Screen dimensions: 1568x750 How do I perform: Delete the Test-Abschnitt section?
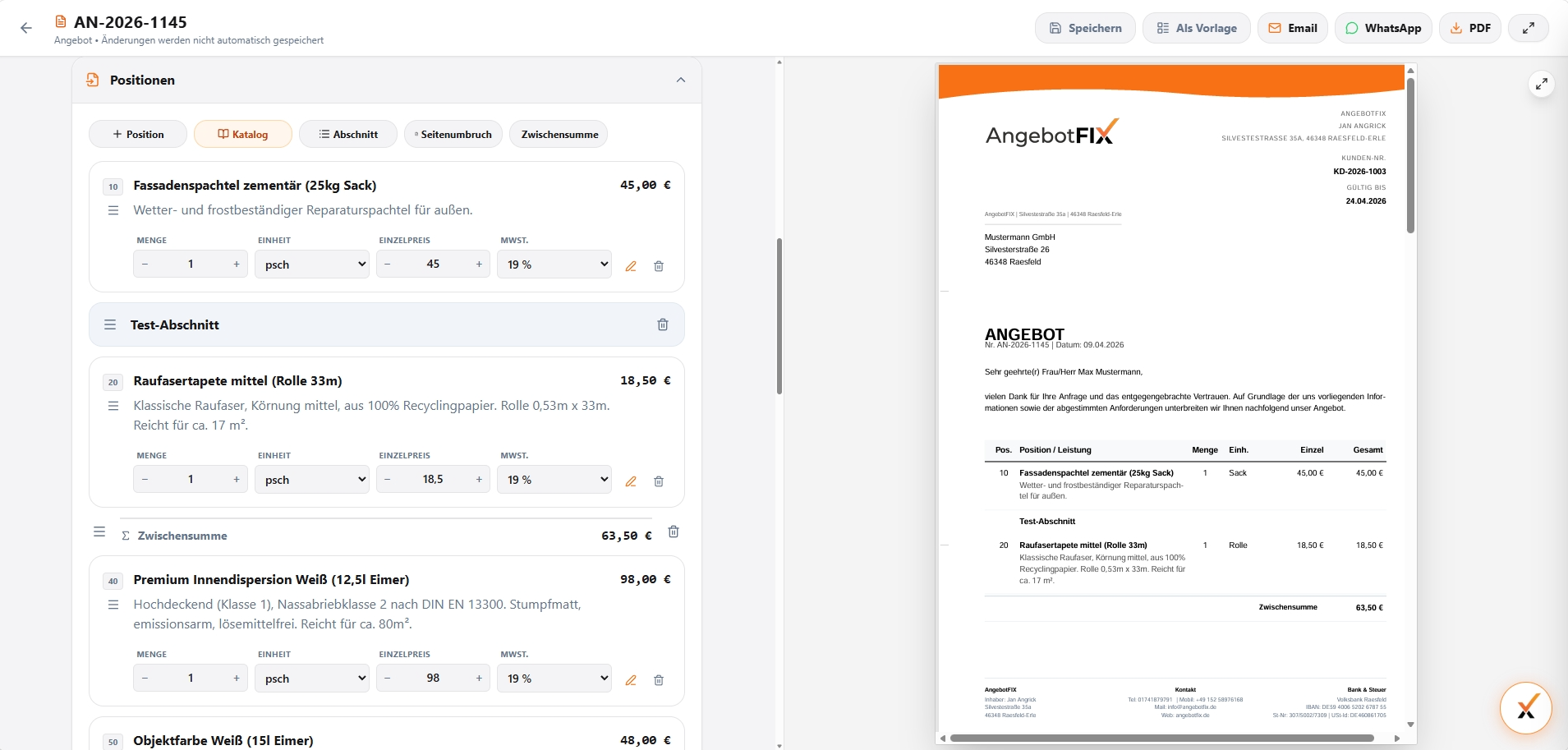pos(663,324)
